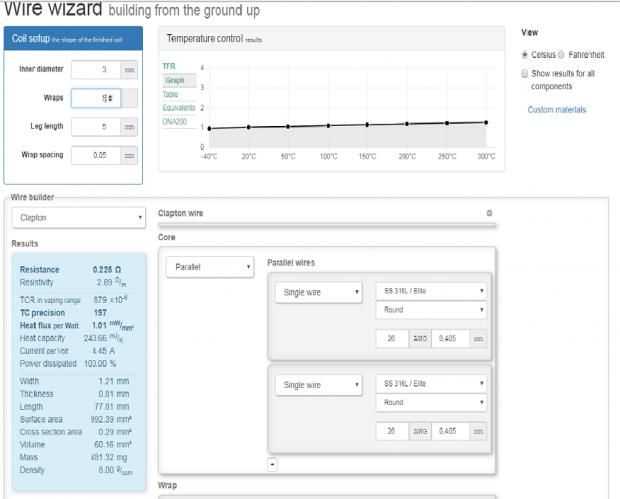Enable Show results for all components
This screenshot has width=620, height=499.
coord(524,74)
